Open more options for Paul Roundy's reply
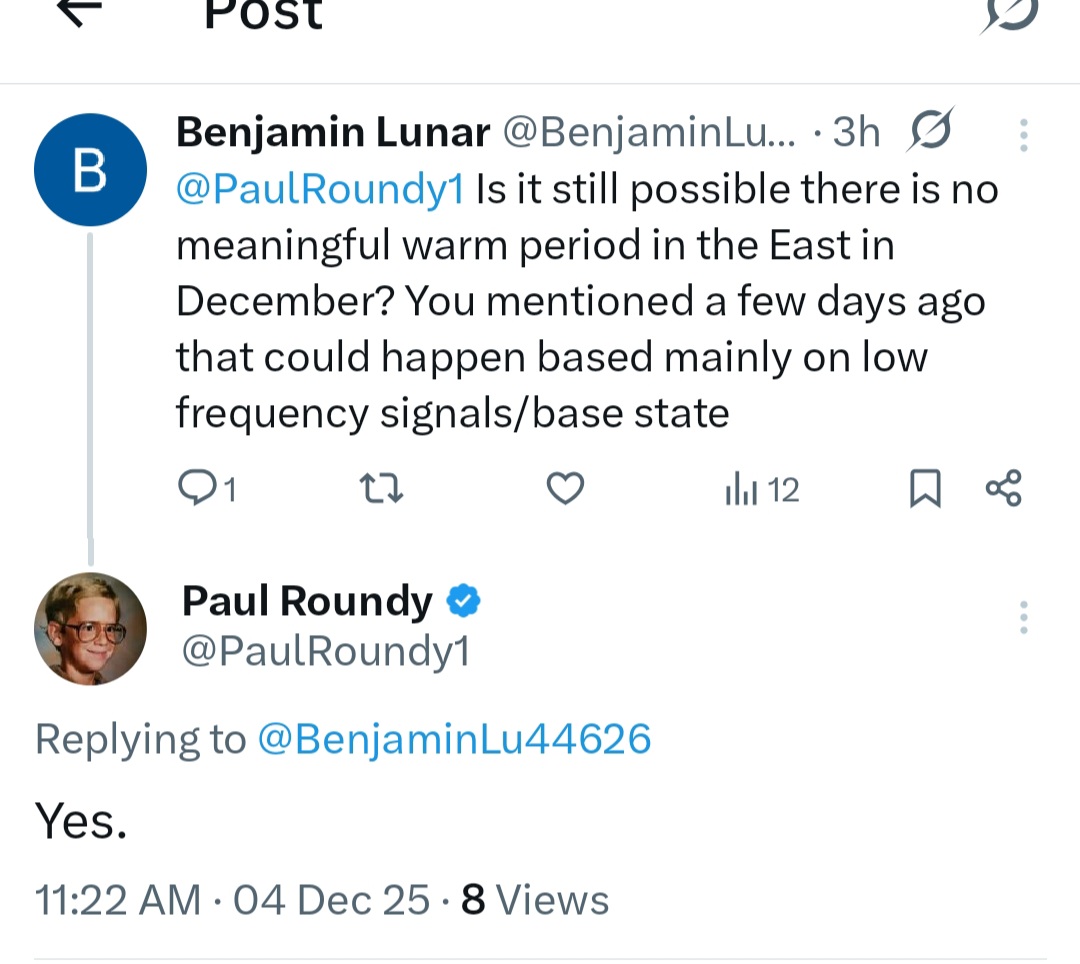1080x964 pixels. point(1023,617)
